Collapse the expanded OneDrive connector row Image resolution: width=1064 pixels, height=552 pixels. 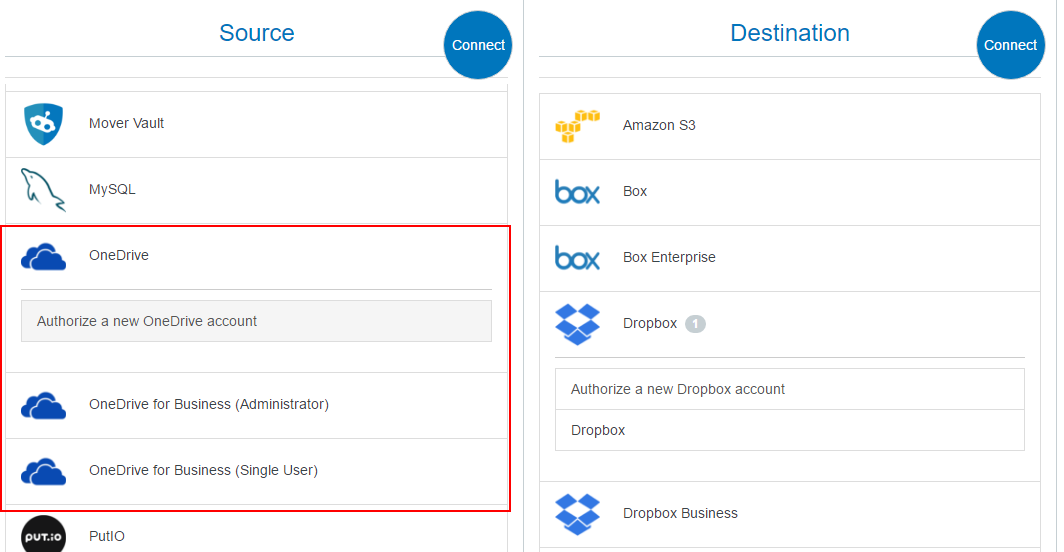[x=119, y=256]
